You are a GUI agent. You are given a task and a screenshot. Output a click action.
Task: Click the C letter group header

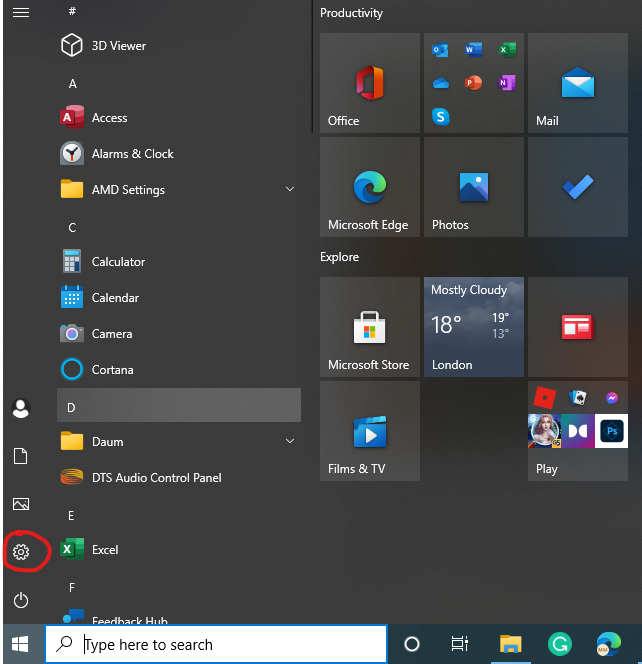tap(72, 227)
